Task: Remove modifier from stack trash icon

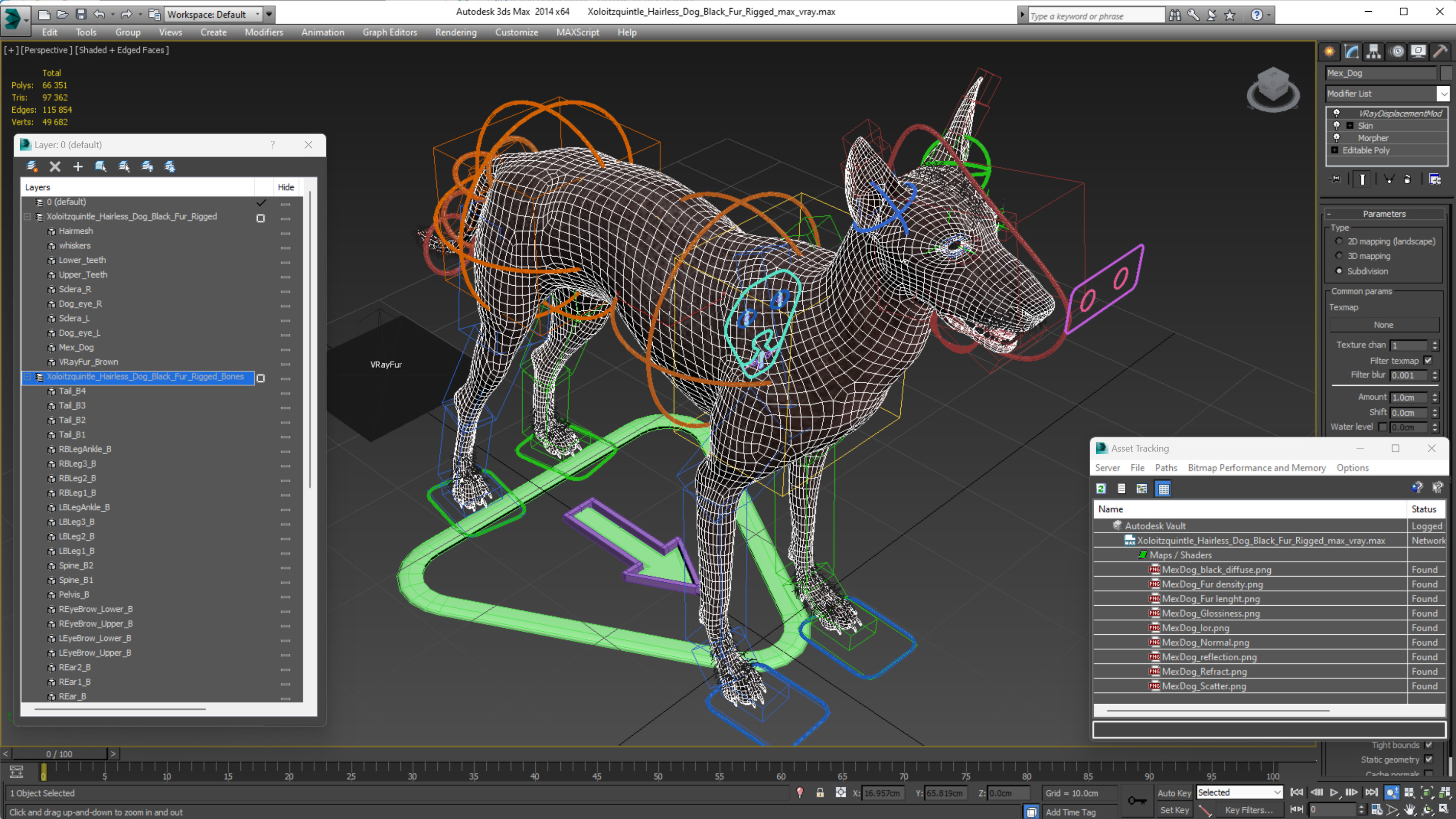Action: pyautogui.click(x=1408, y=179)
